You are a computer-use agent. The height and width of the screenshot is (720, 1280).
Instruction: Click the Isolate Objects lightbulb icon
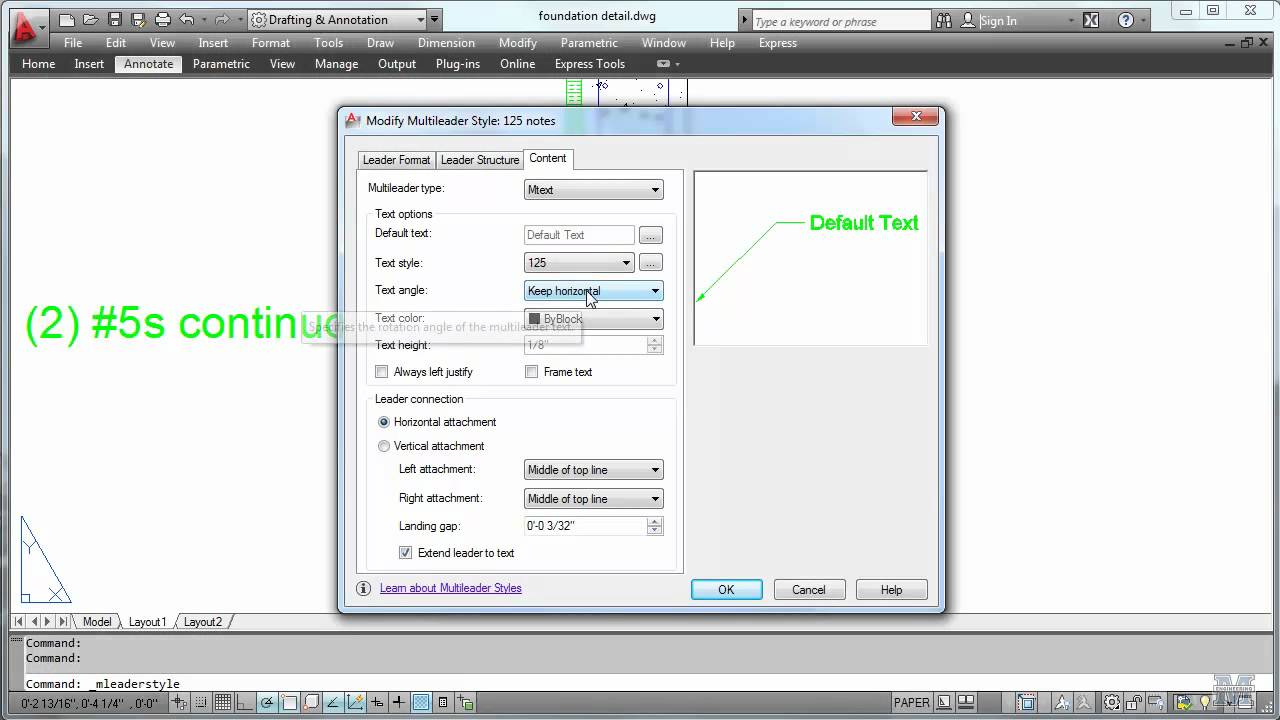[x=1205, y=702]
